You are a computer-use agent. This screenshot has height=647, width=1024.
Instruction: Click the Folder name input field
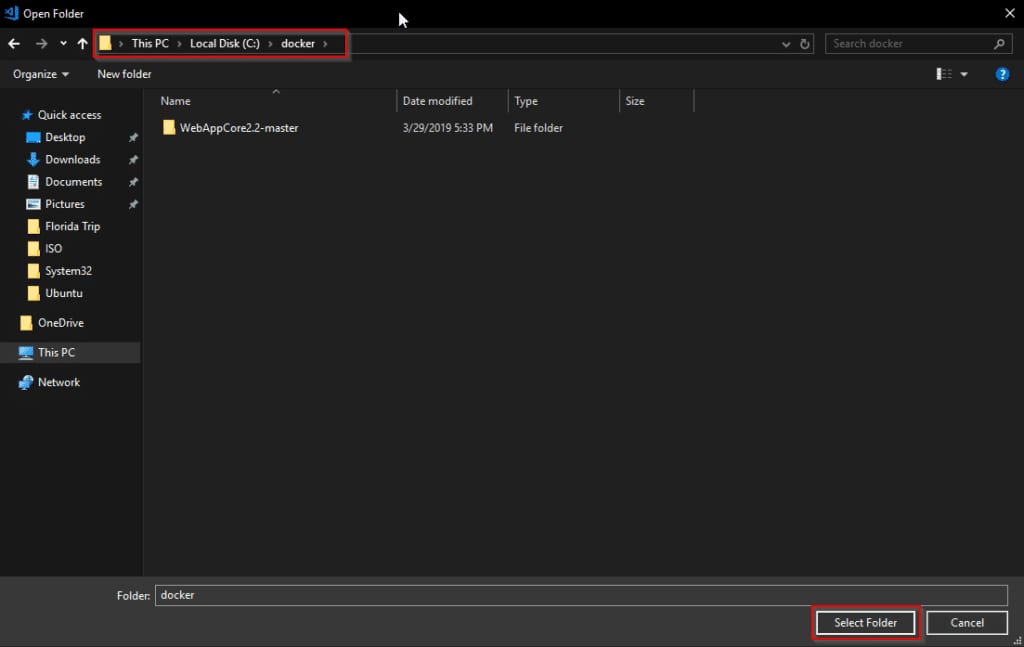point(581,595)
